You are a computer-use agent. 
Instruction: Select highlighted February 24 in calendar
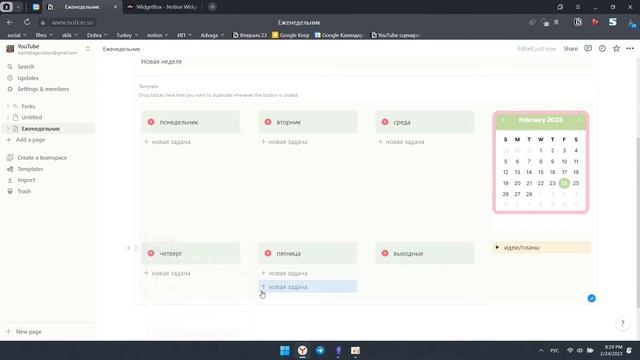coord(564,183)
